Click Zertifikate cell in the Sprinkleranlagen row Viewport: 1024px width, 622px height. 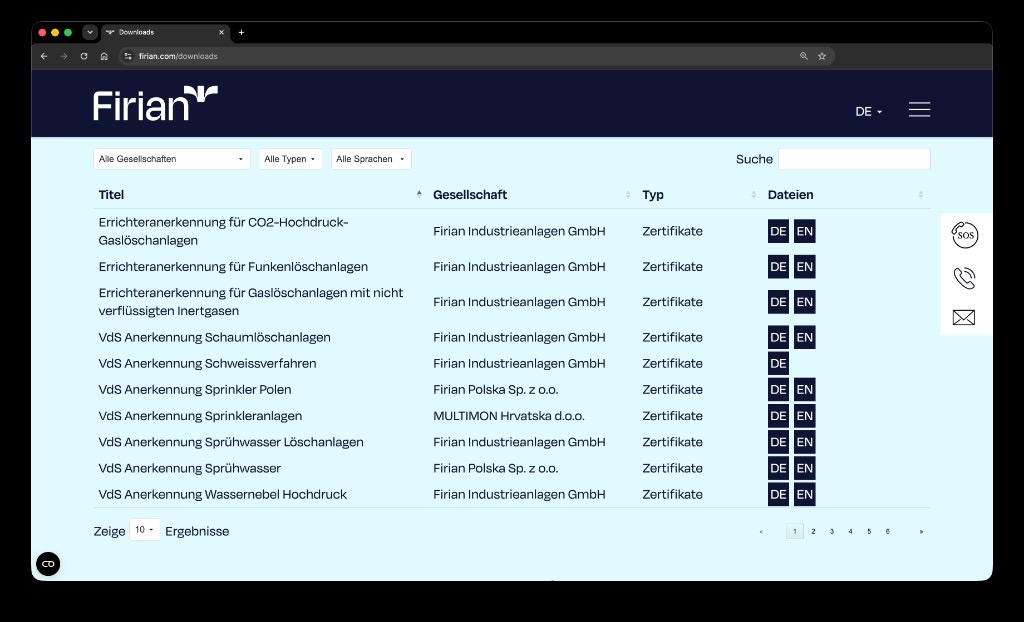tap(672, 416)
